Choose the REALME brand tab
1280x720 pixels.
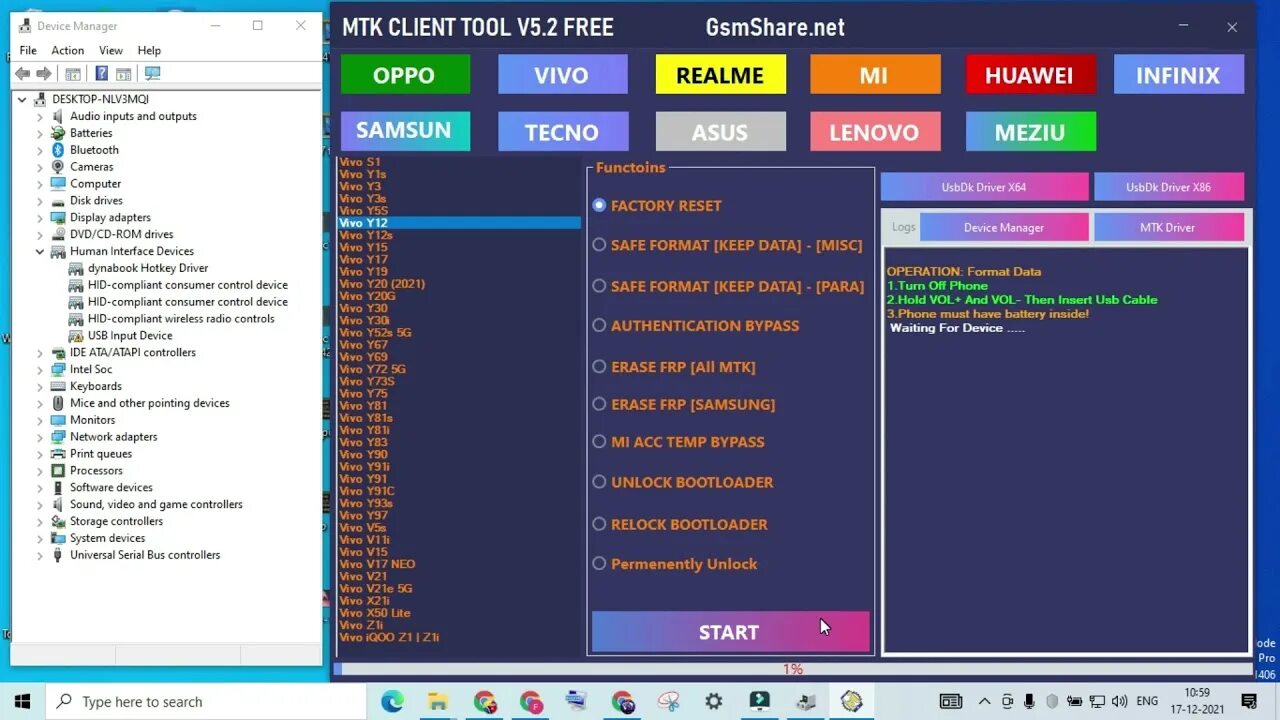pos(720,75)
